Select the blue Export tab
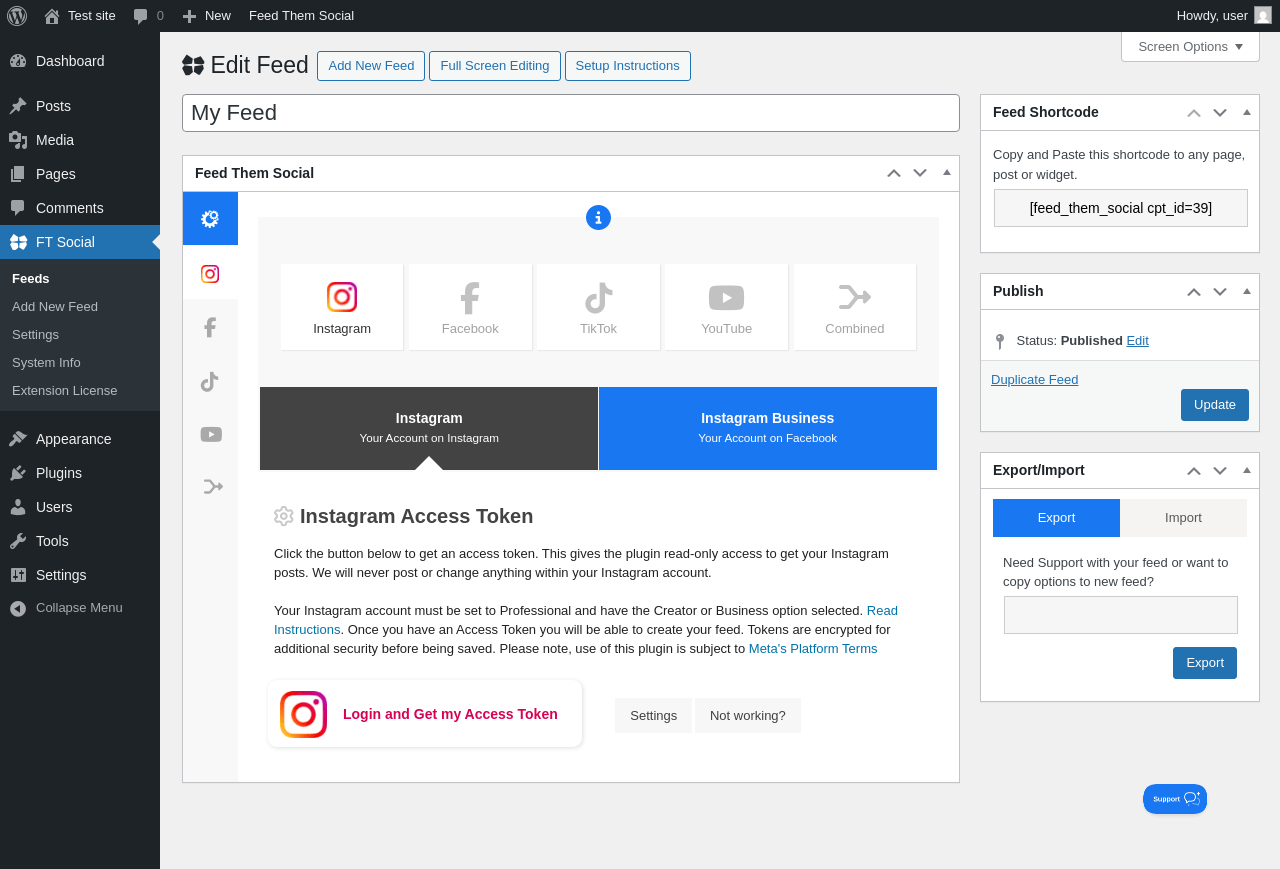This screenshot has width=1280, height=869. pyautogui.click(x=1056, y=518)
